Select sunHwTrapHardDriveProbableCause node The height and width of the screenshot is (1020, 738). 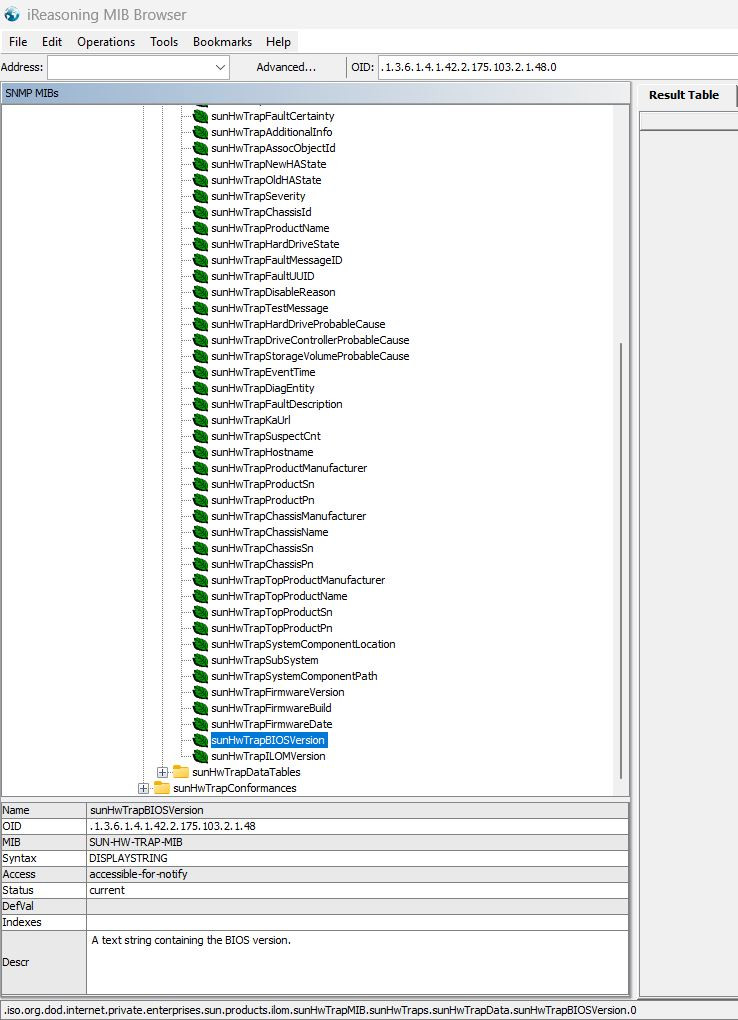point(298,324)
